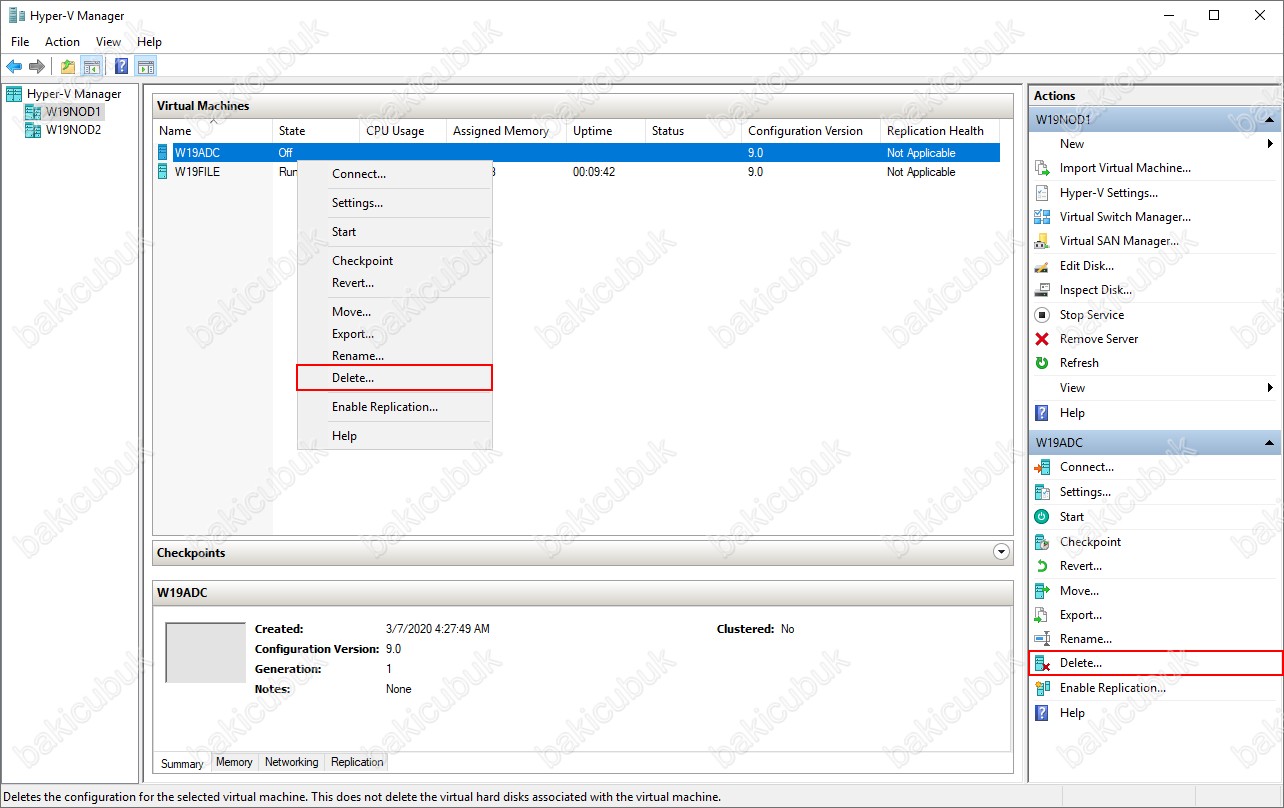Screen dimensions: 1284x808
Task: Click the Virtual Switch Manager icon
Action: tap(1041, 217)
